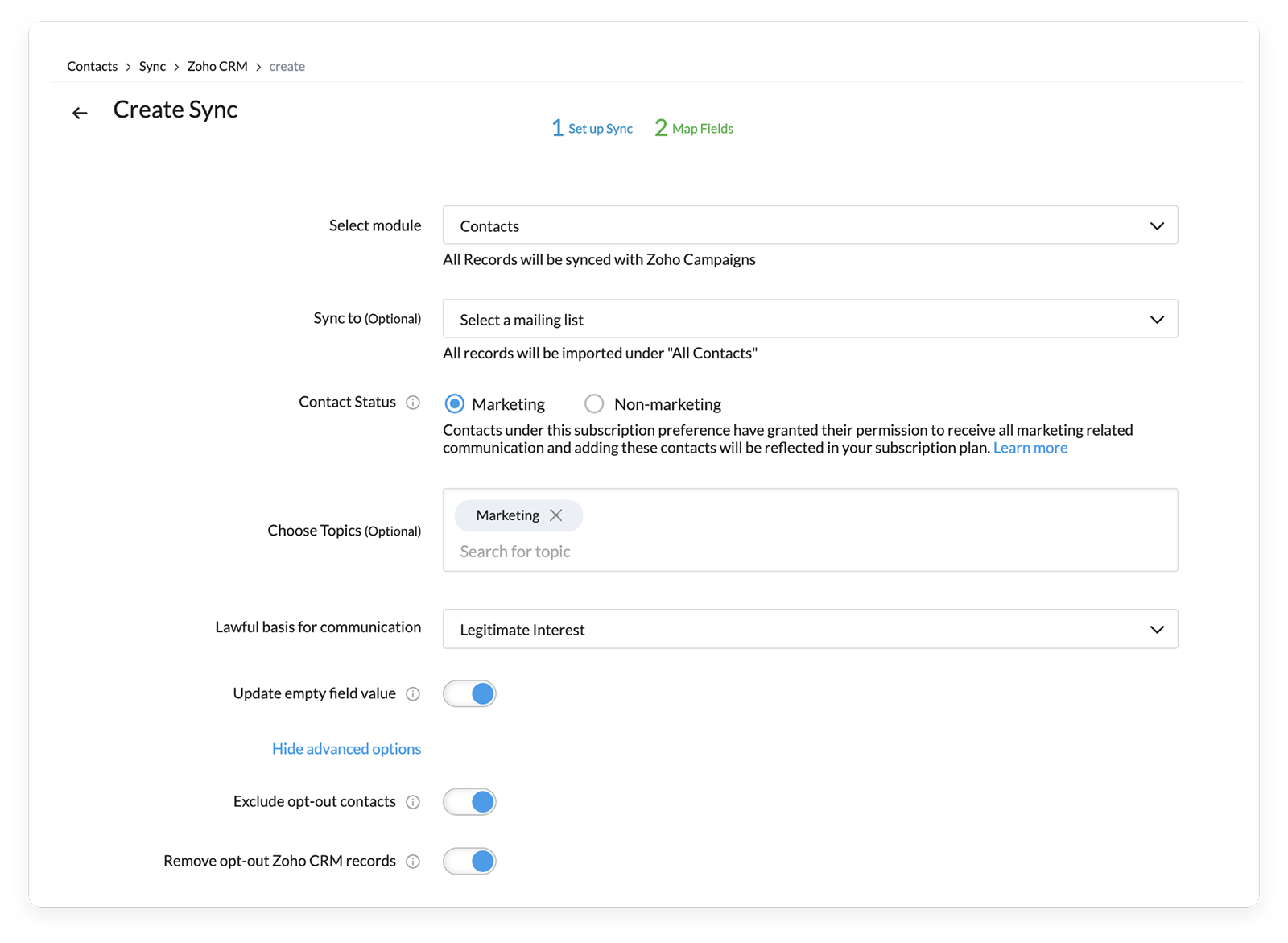The width and height of the screenshot is (1288, 943).
Task: Expand the Select a mailing list dropdown
Action: click(x=810, y=319)
